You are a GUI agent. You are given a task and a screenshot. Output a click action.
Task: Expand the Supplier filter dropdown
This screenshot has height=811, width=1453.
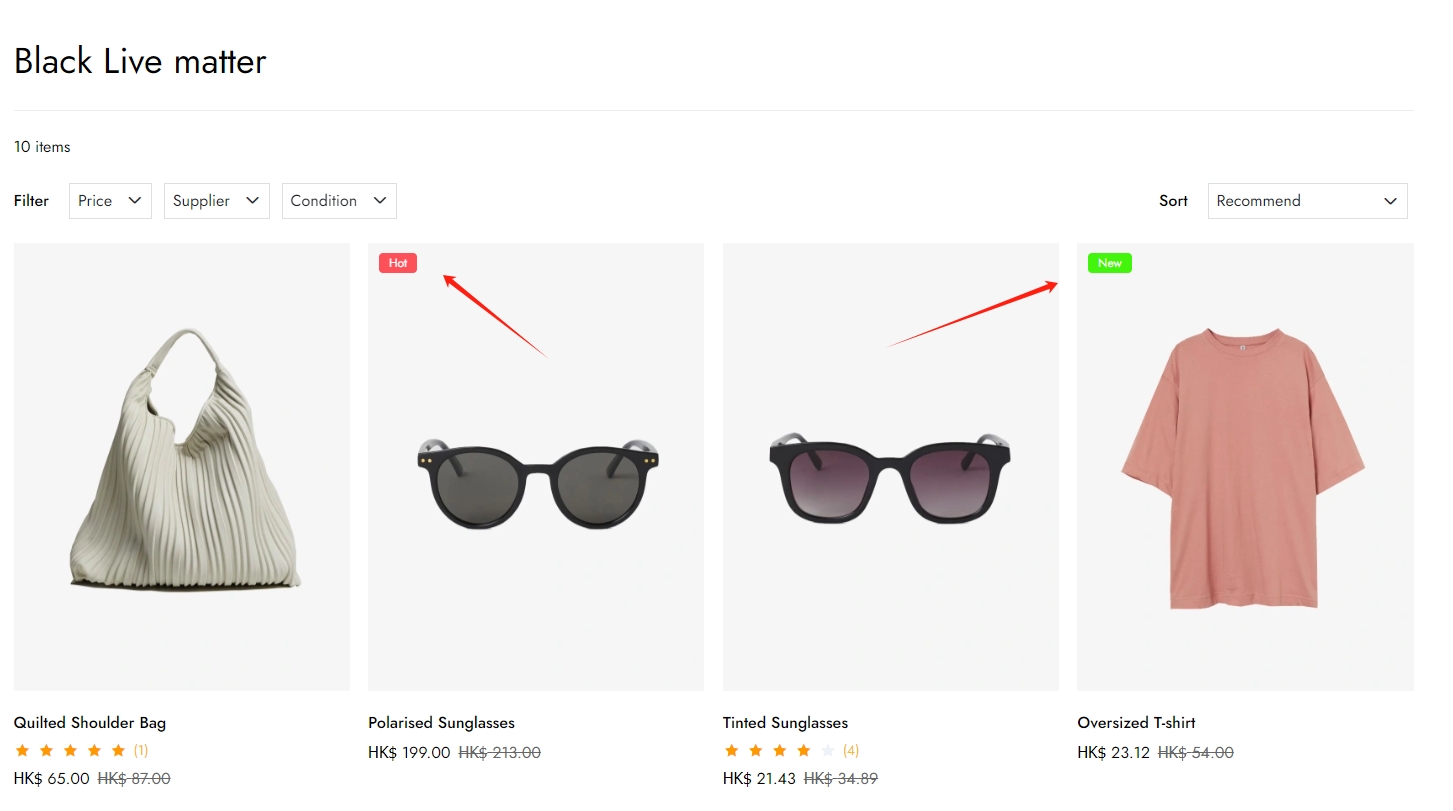point(216,201)
